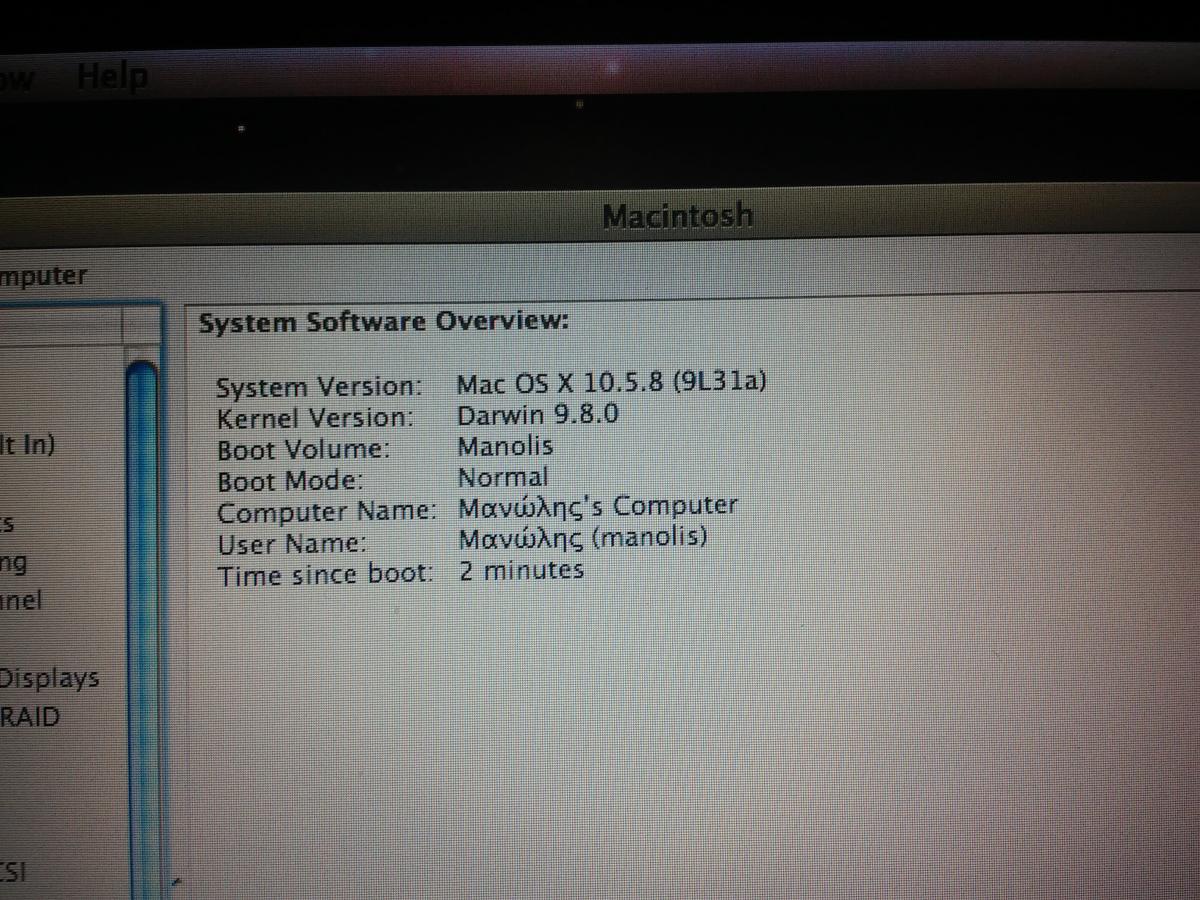Select the Manolis boot volume value

(x=505, y=445)
